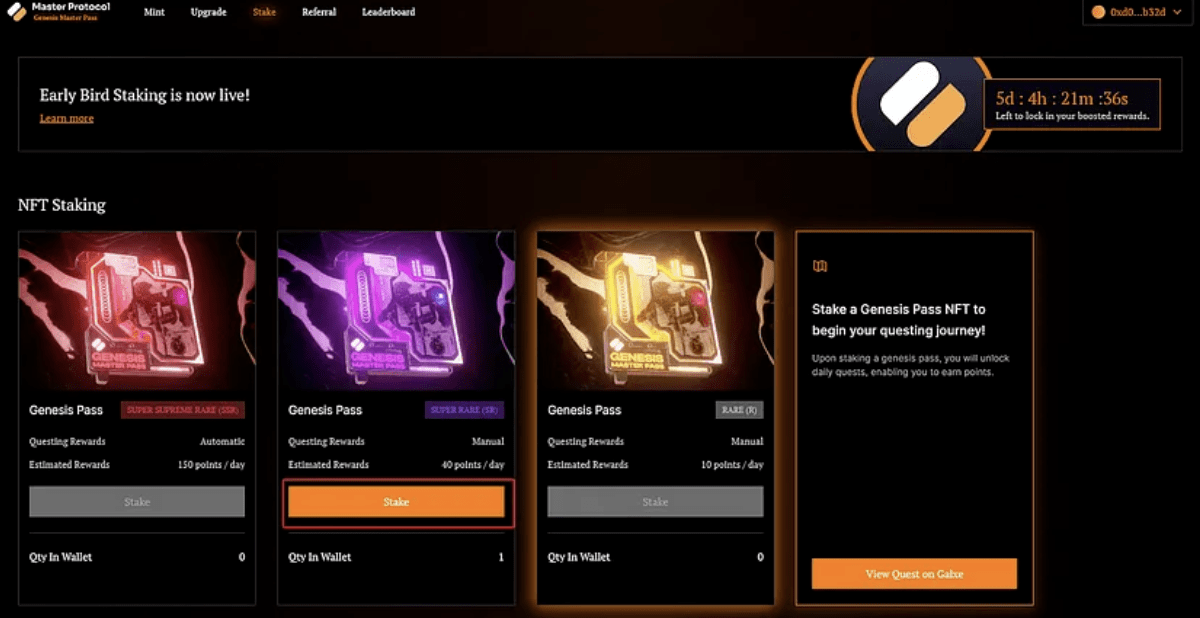
Task: Go to the Referral tab
Action: point(319,12)
